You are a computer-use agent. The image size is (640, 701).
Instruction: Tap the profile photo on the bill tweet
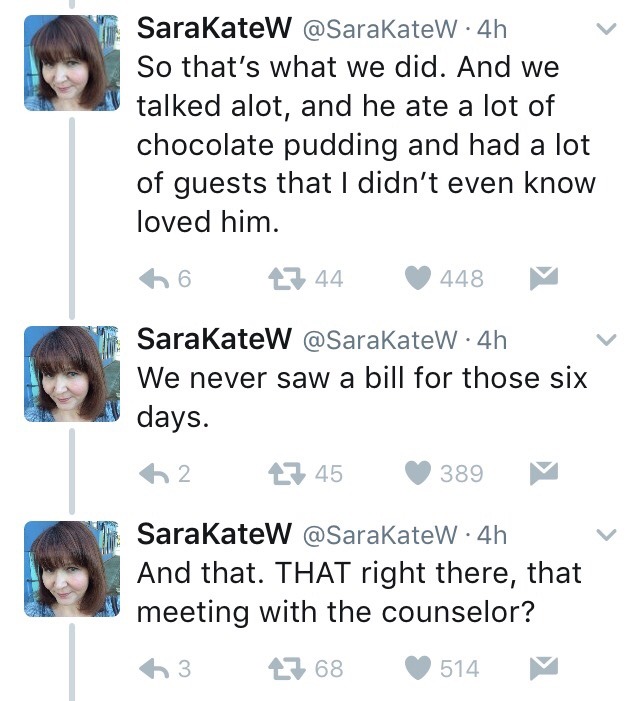click(65, 373)
